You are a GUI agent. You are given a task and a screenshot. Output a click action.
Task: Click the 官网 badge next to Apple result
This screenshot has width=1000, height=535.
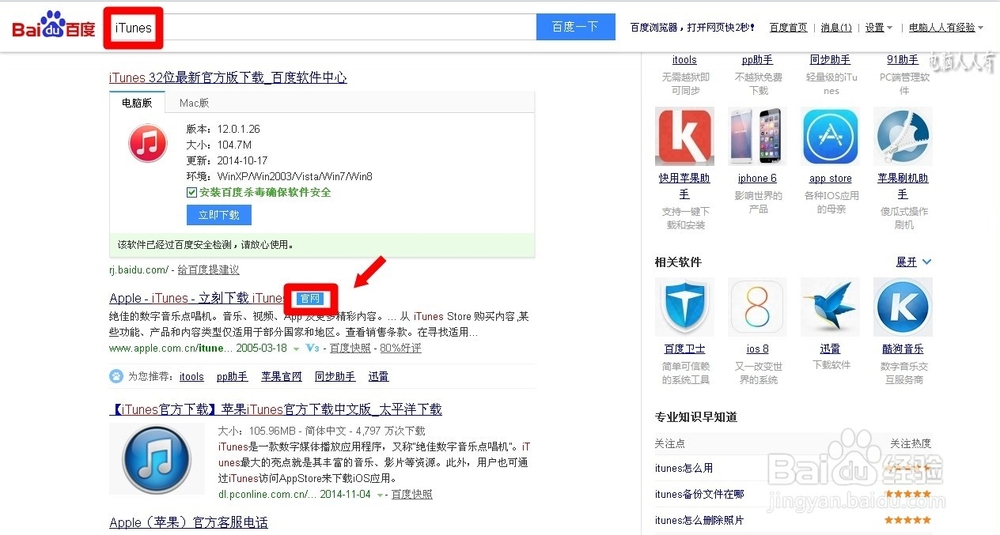tap(311, 298)
